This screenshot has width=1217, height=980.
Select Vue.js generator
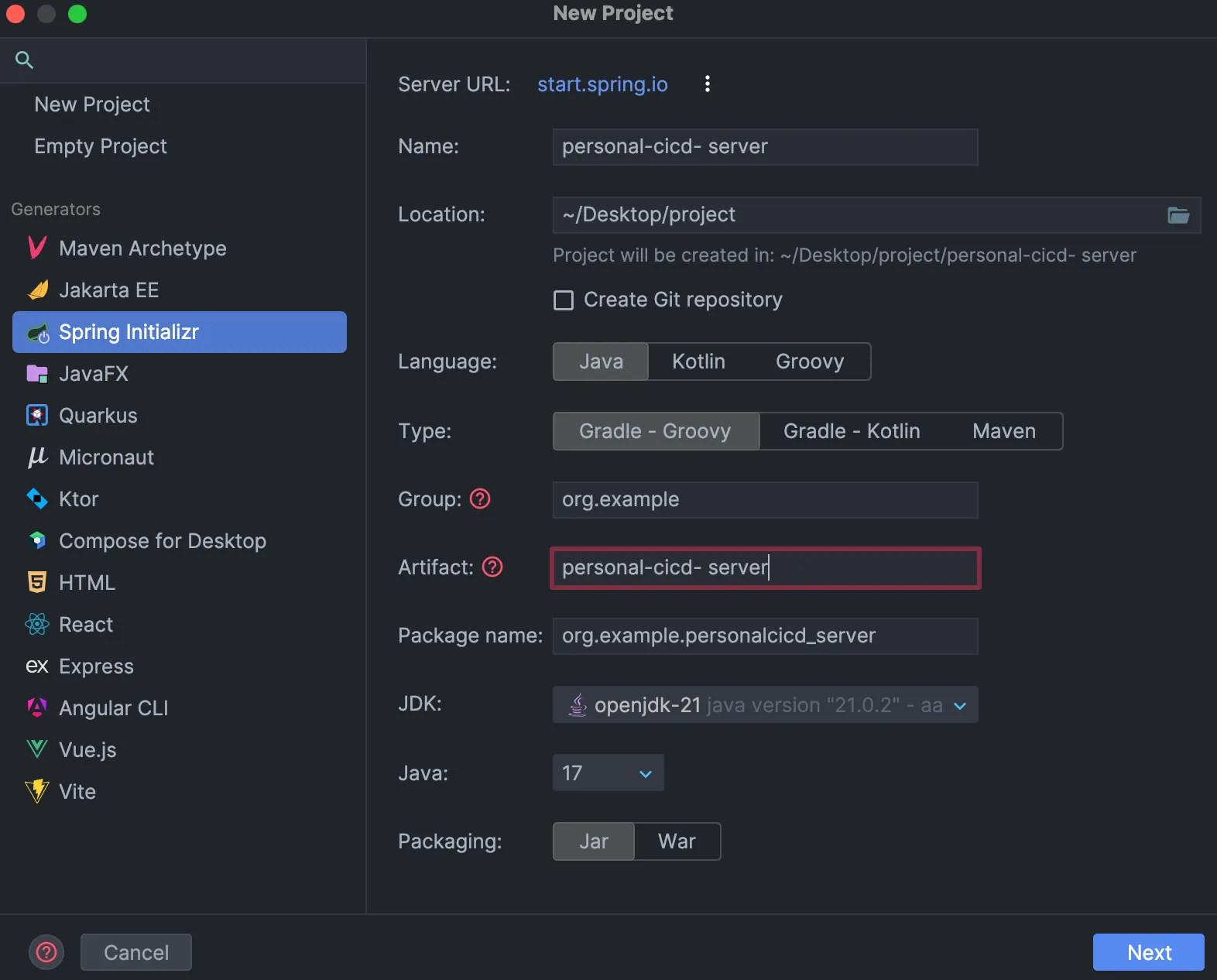tap(180, 750)
